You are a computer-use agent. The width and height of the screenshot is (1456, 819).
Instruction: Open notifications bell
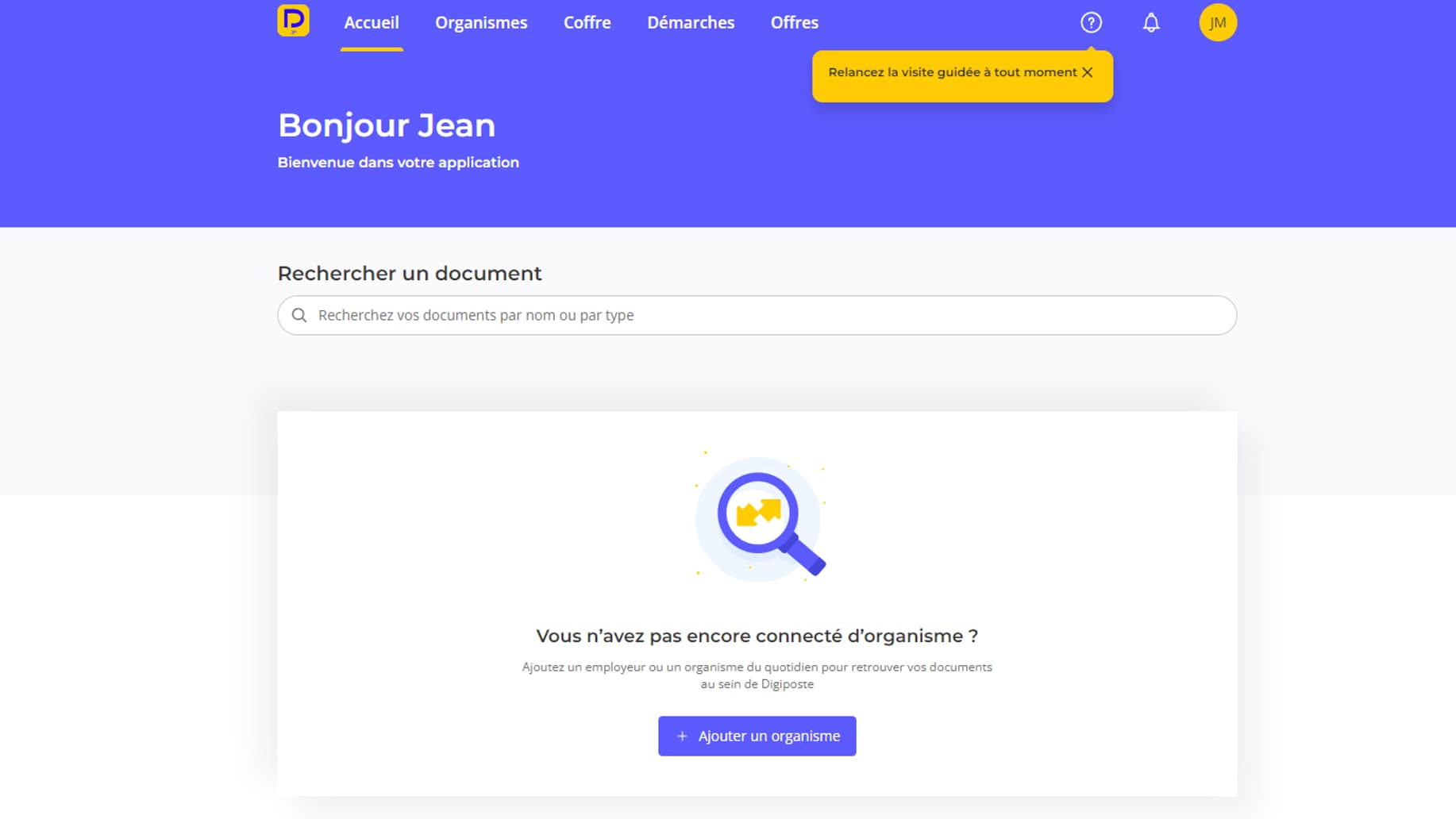pyautogui.click(x=1150, y=22)
